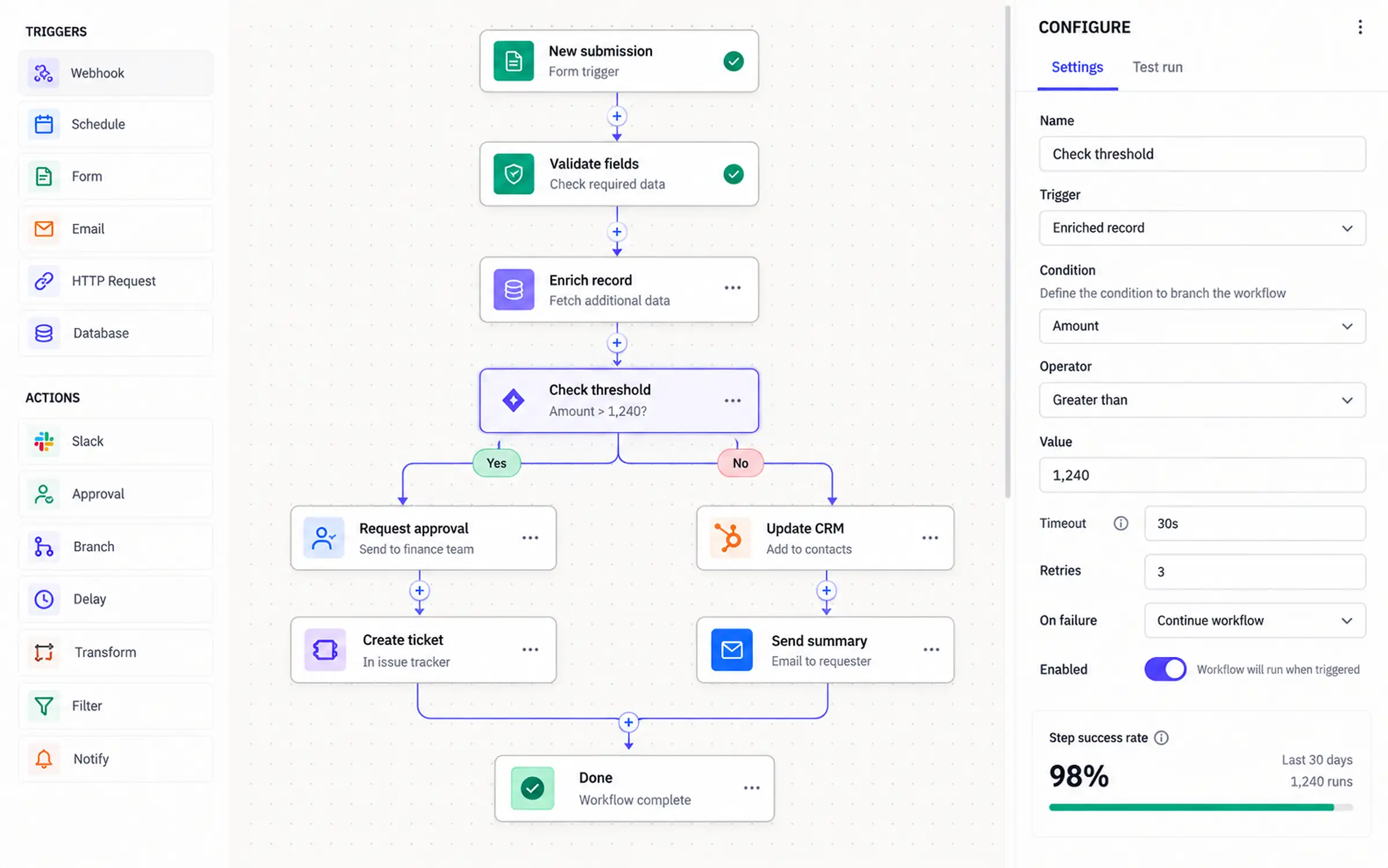1388x868 pixels.
Task: Click the Check threshold diamond icon
Action: click(514, 400)
